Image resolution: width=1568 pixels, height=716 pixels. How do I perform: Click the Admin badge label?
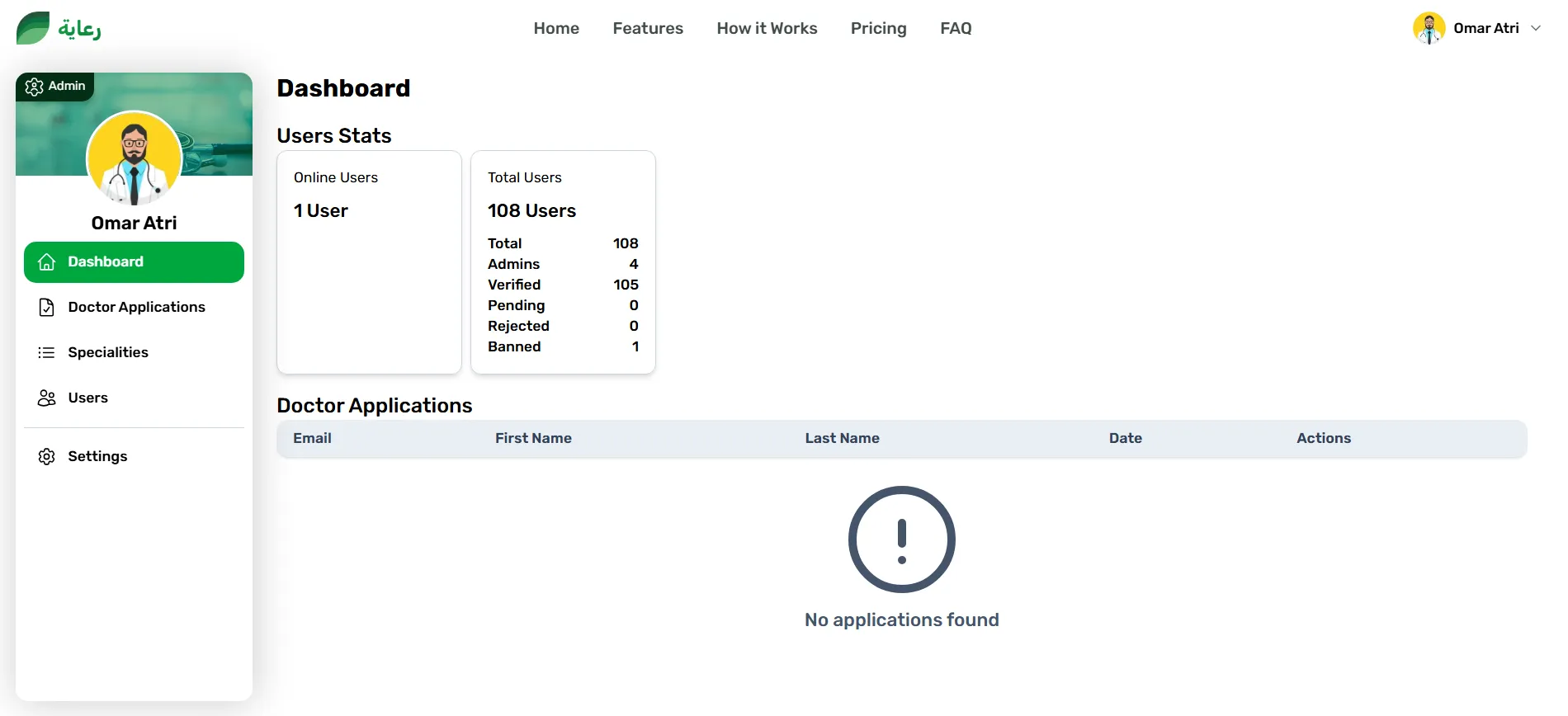pos(67,86)
